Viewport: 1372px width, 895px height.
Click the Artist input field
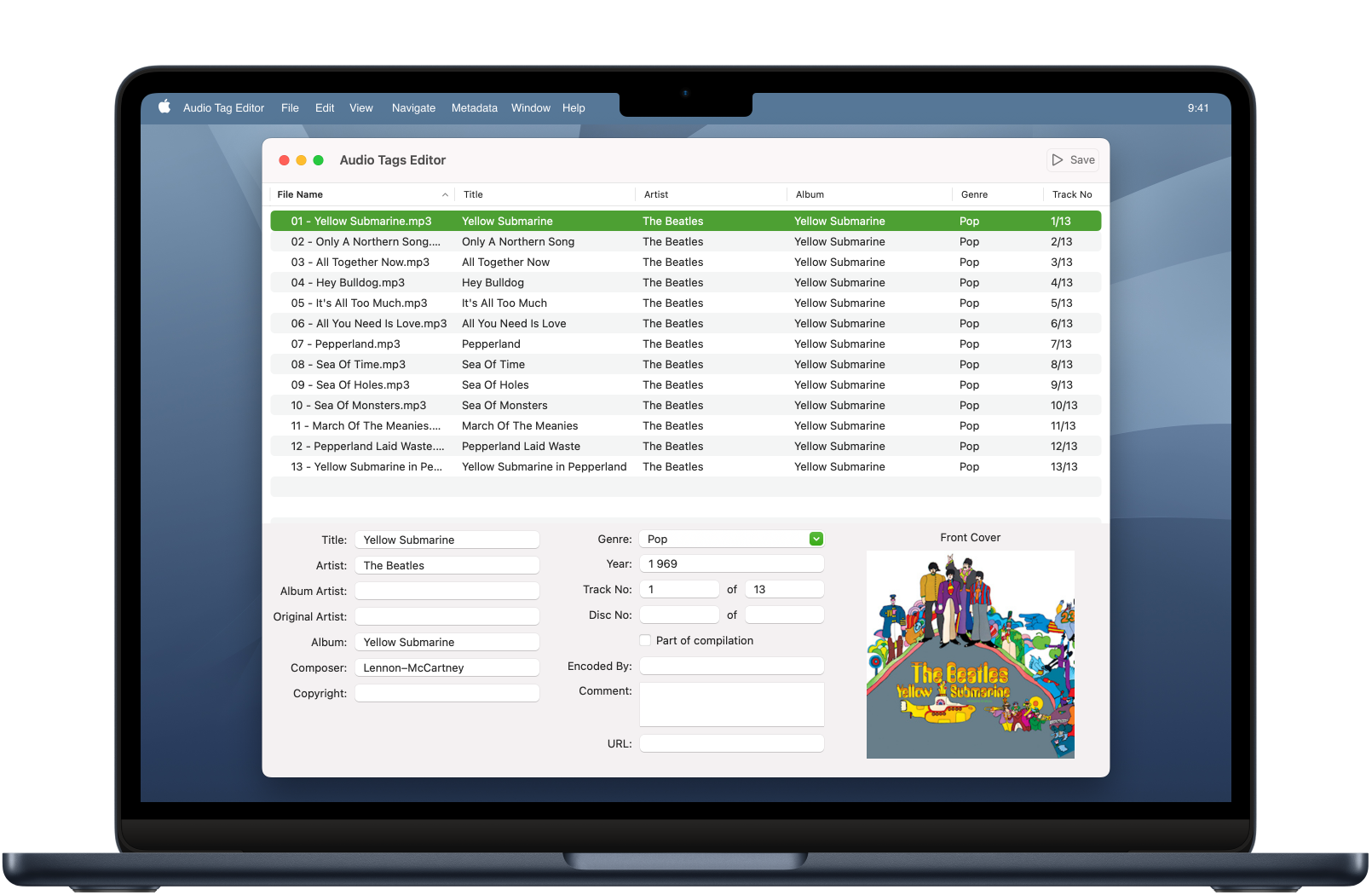click(x=447, y=565)
